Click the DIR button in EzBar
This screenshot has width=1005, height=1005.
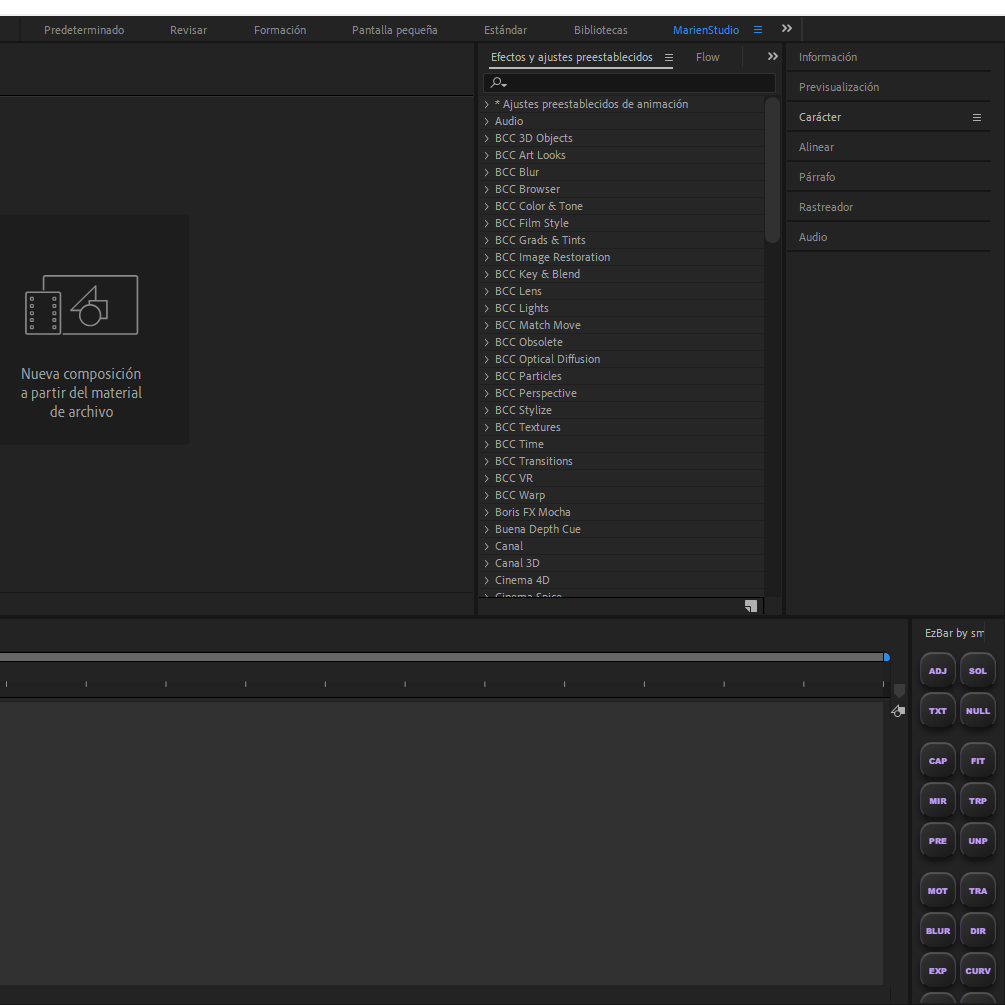tap(977, 930)
